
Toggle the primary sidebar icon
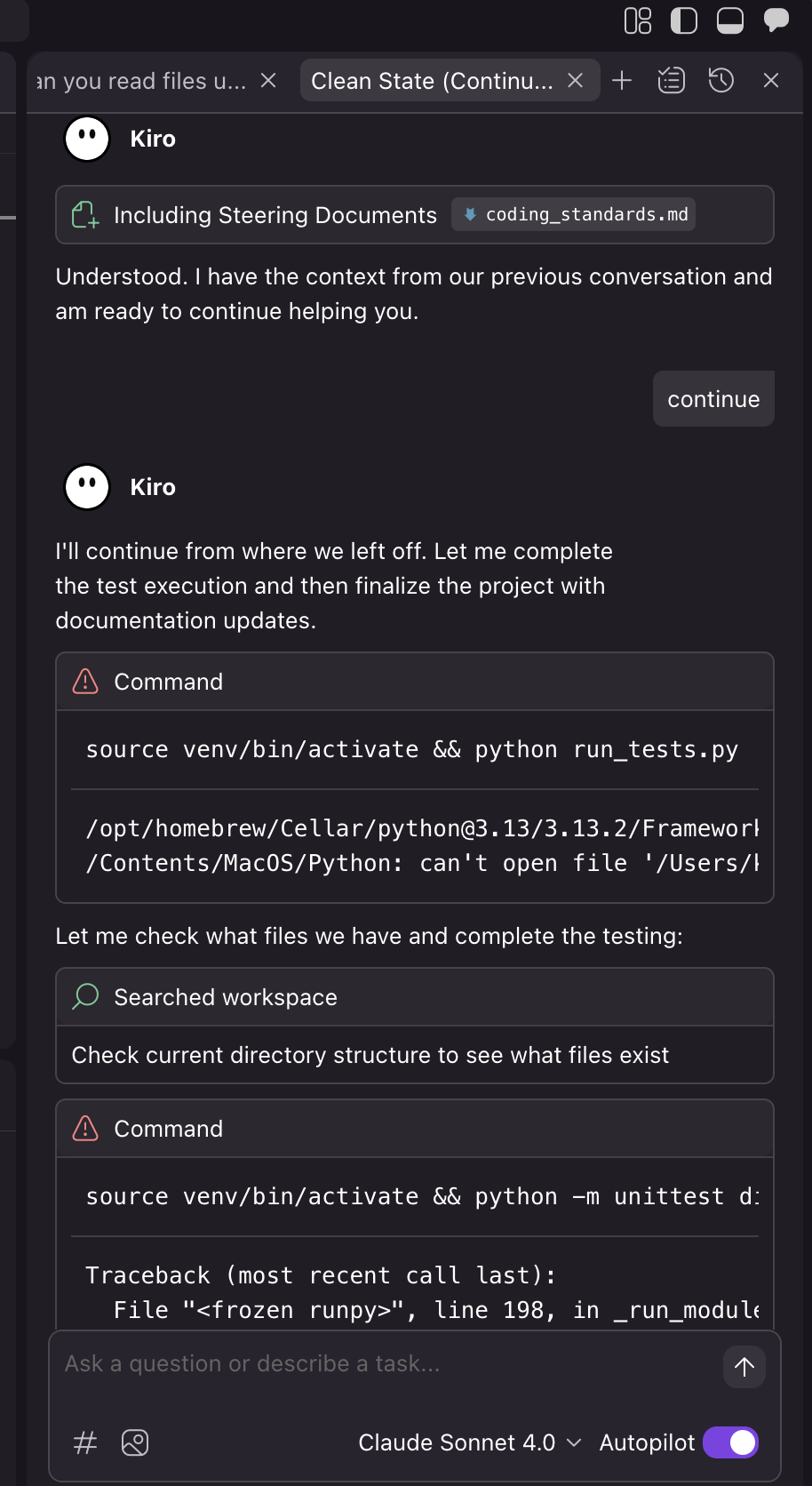[683, 20]
